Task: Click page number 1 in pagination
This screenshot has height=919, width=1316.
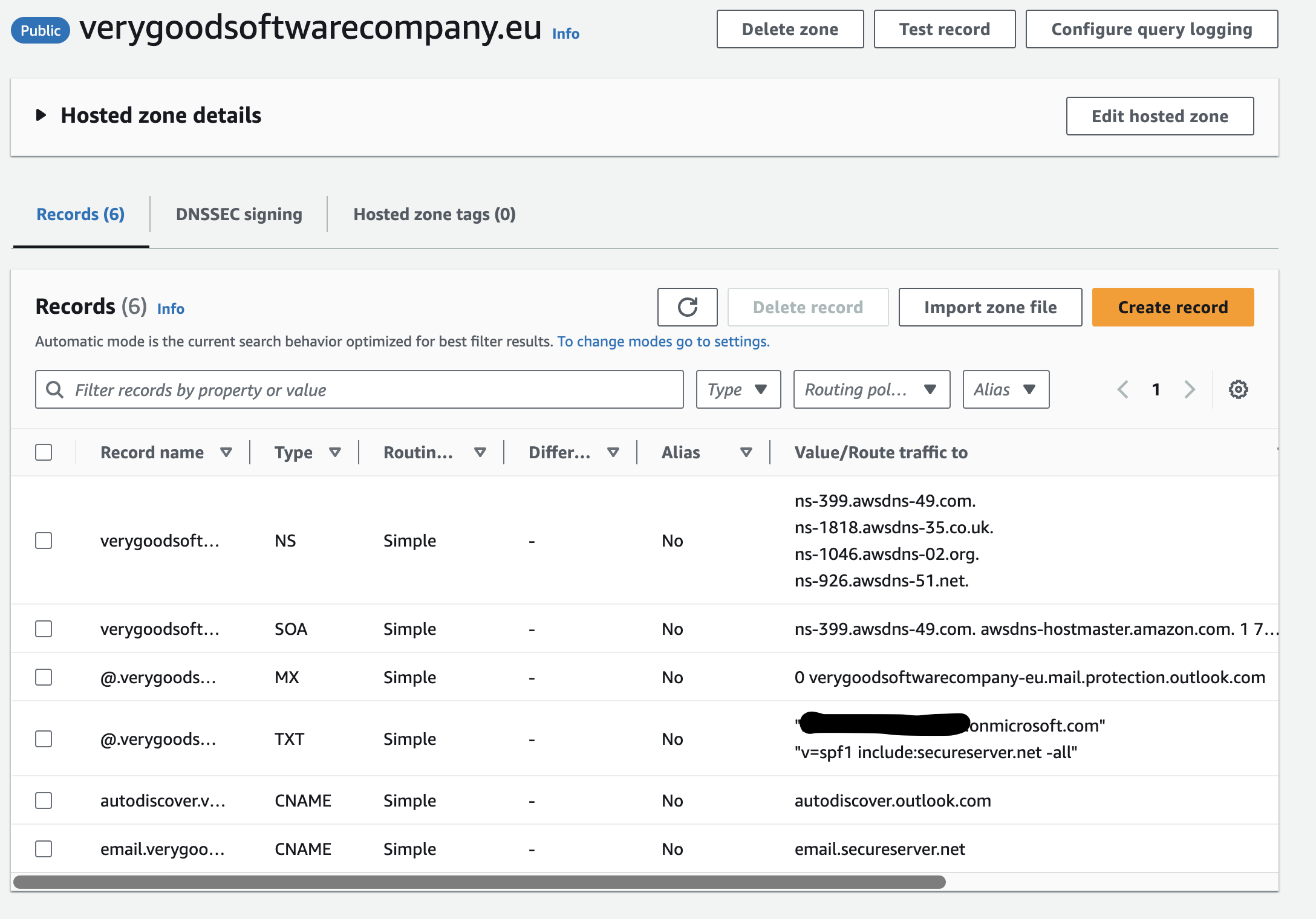Action: pos(1156,389)
